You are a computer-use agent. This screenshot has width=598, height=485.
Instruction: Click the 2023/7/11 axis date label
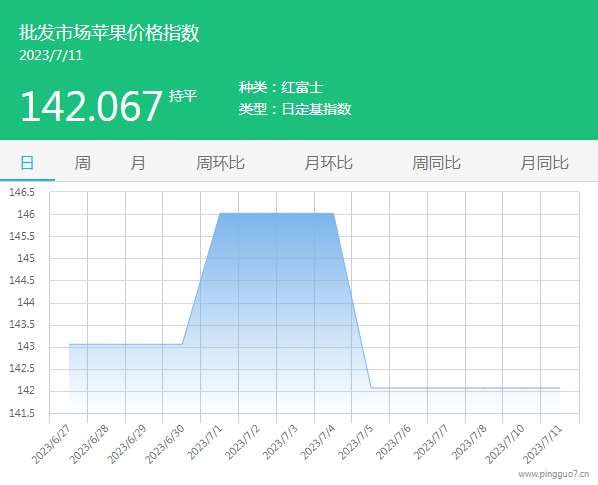tap(542, 444)
